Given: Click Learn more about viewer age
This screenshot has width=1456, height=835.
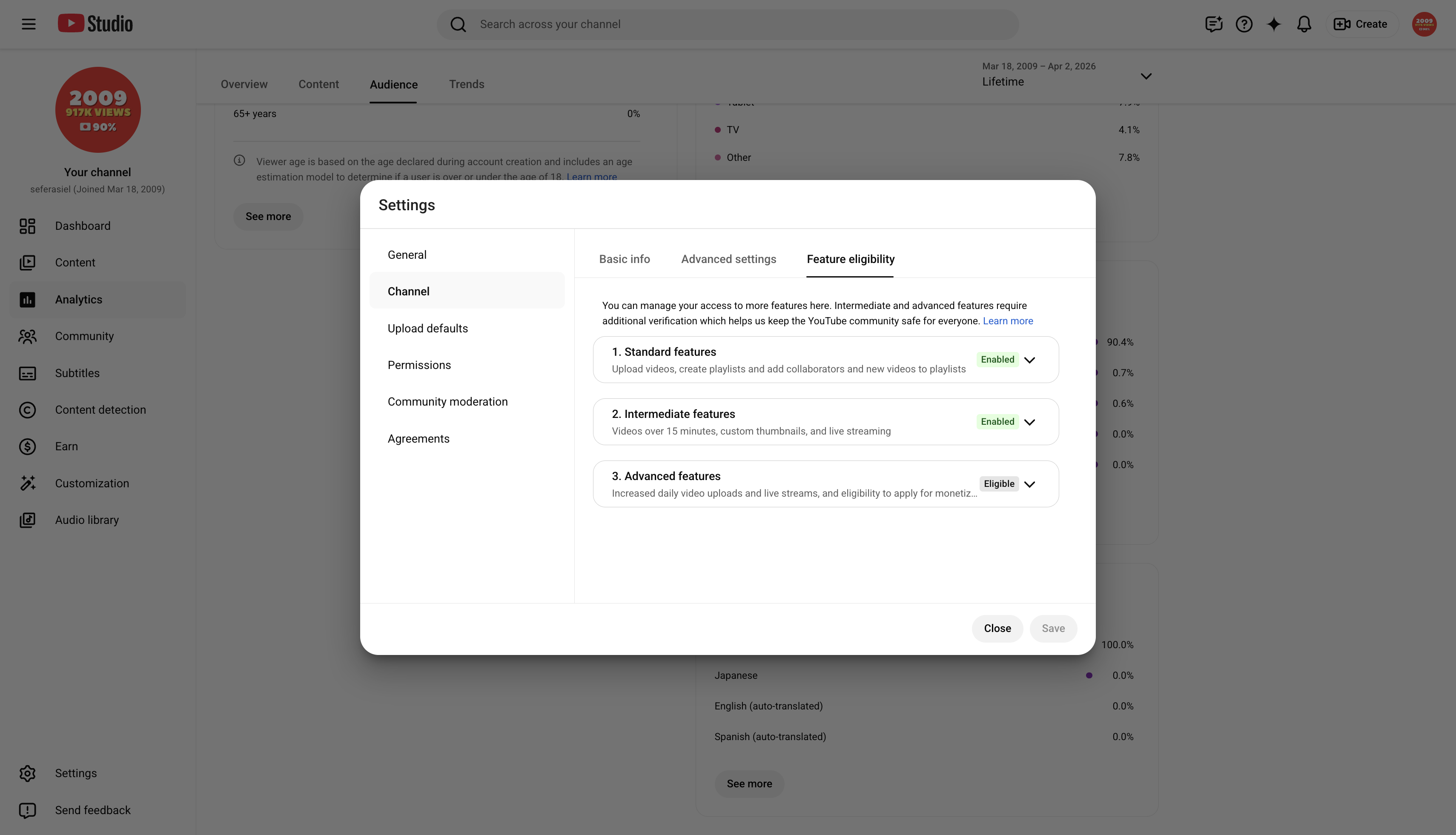Looking at the screenshot, I should (x=591, y=176).
